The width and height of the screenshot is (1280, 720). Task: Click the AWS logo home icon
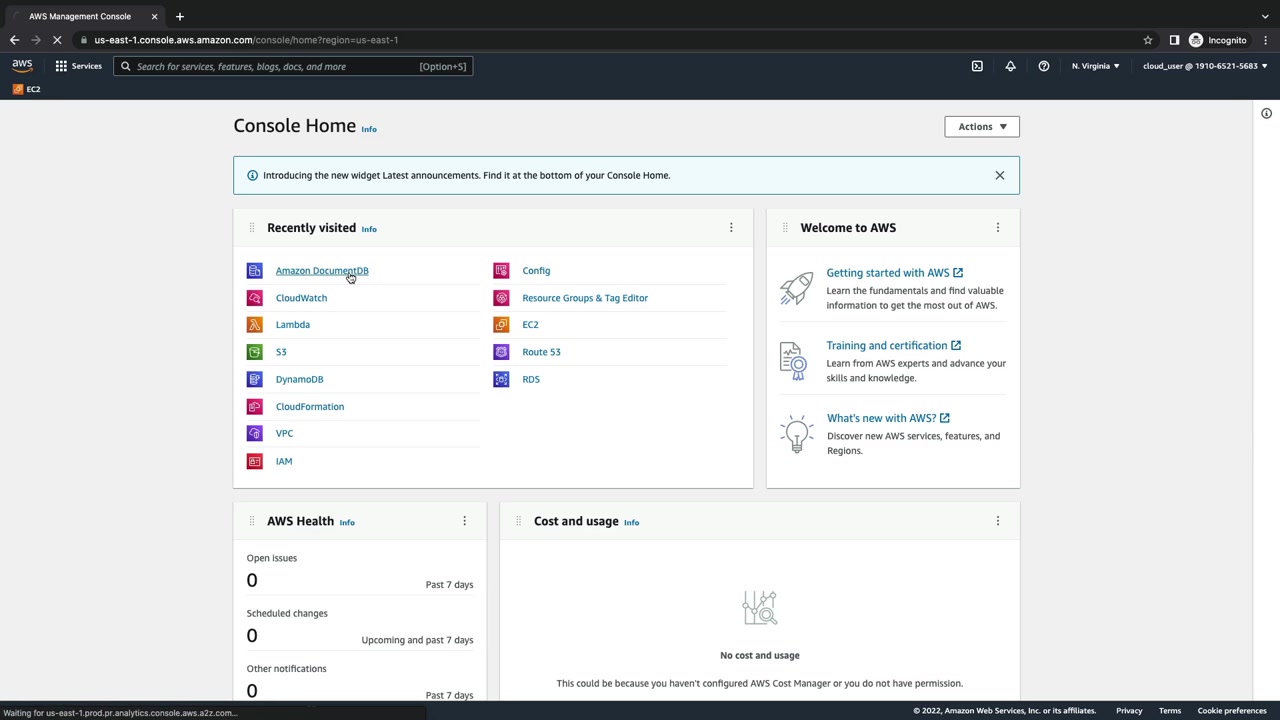[x=22, y=66]
